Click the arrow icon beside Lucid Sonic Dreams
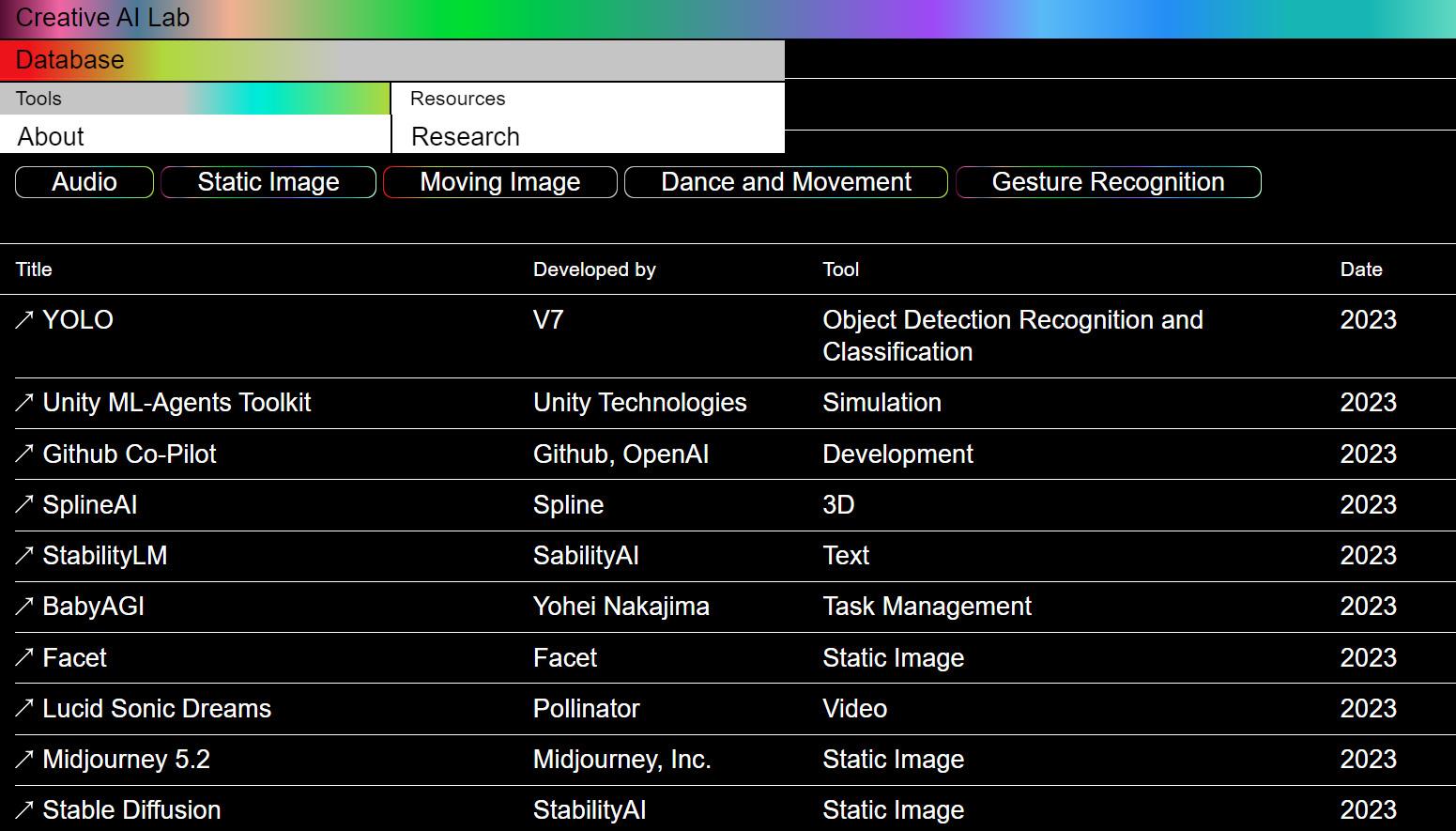Image resolution: width=1456 pixels, height=831 pixels. (x=24, y=709)
